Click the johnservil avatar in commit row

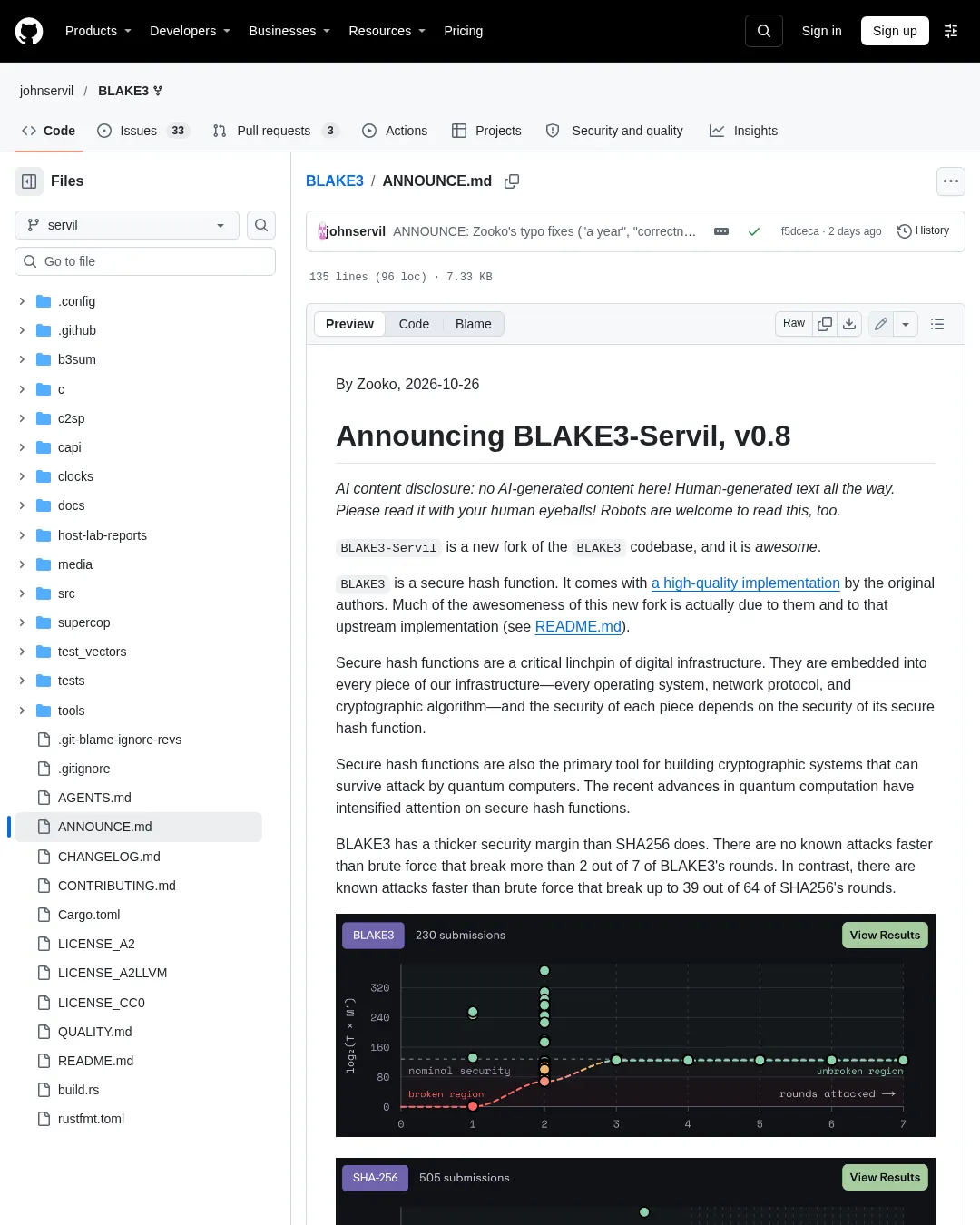(322, 231)
